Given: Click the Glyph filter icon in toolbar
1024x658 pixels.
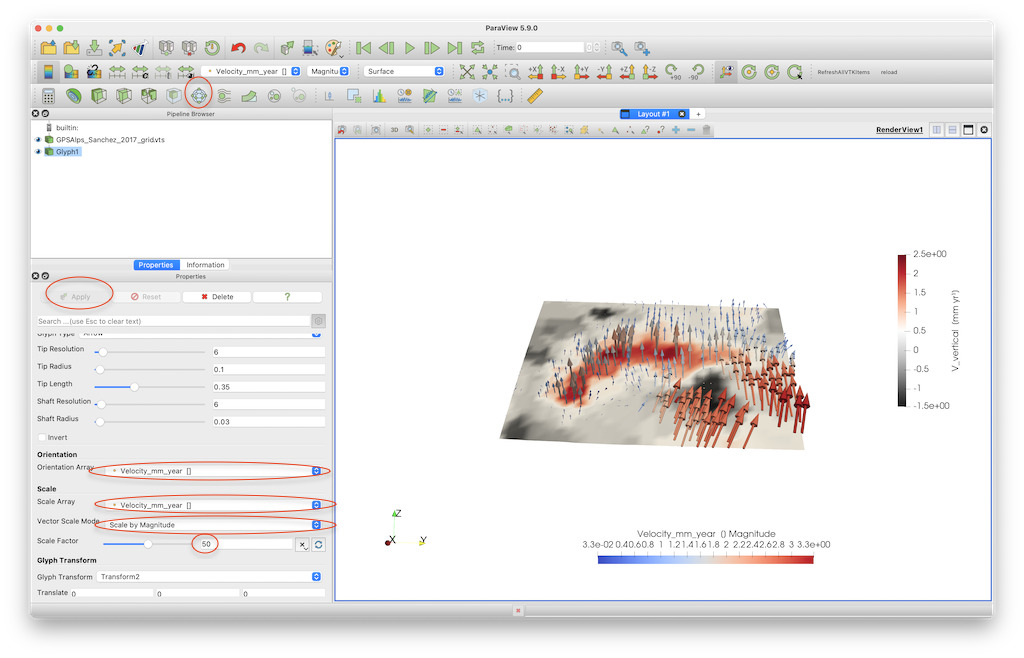Looking at the screenshot, I should 198,96.
